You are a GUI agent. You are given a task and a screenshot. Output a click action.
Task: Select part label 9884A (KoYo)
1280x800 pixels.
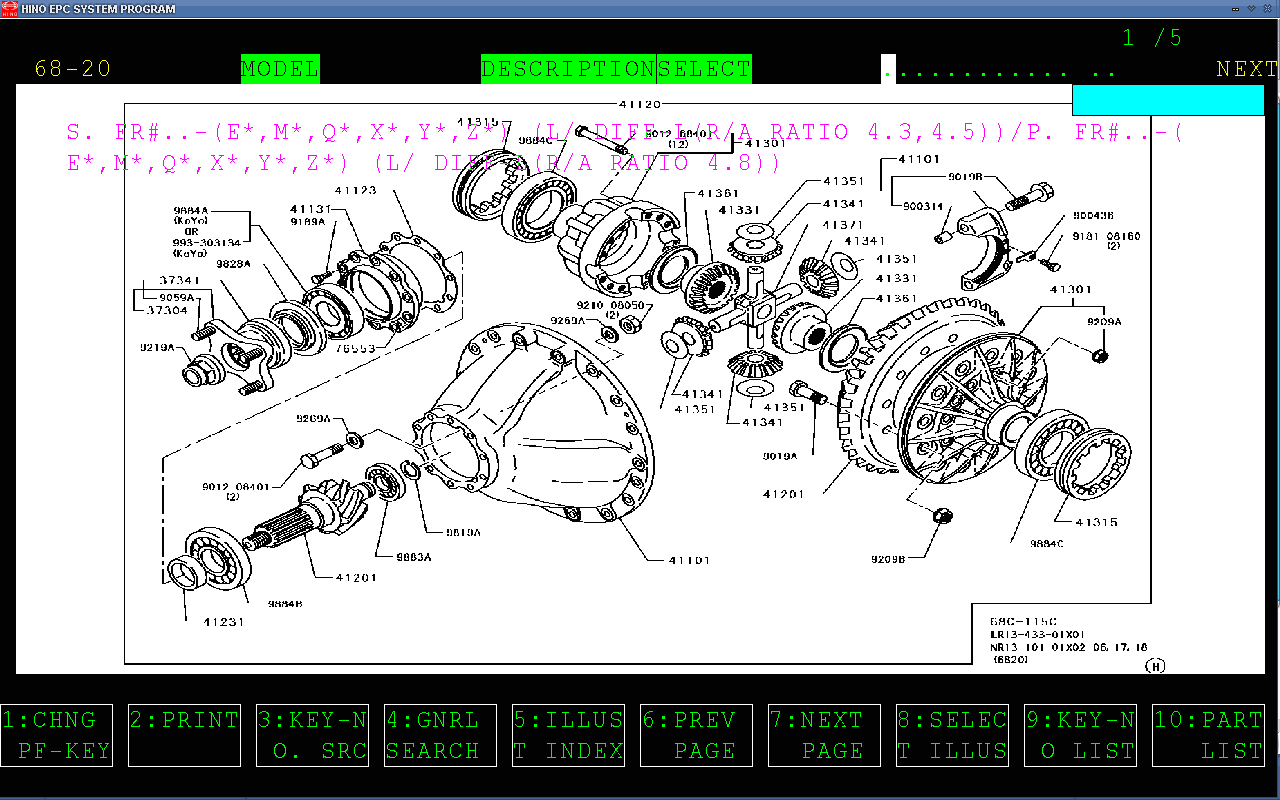click(x=191, y=215)
